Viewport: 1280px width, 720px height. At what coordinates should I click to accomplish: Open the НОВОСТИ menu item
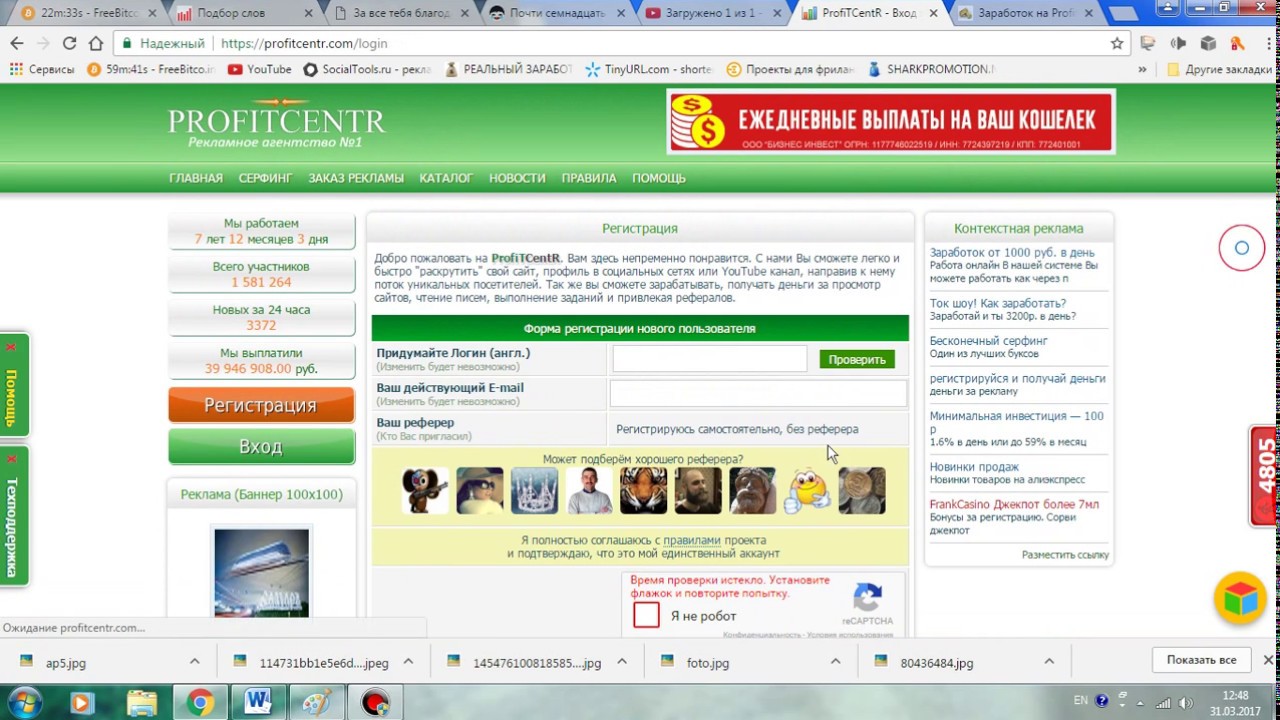pyautogui.click(x=517, y=178)
